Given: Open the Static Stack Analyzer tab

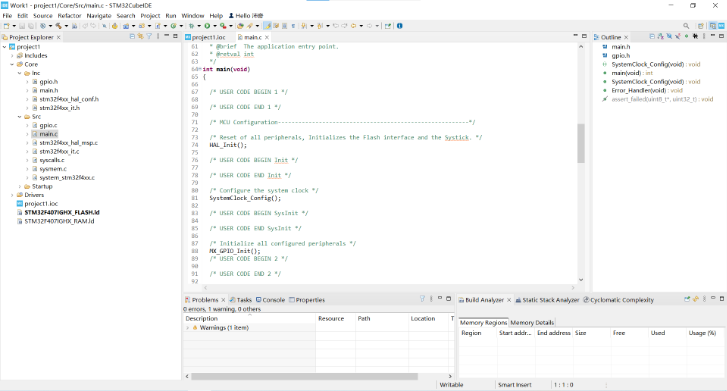Looking at the screenshot, I should (x=547, y=300).
